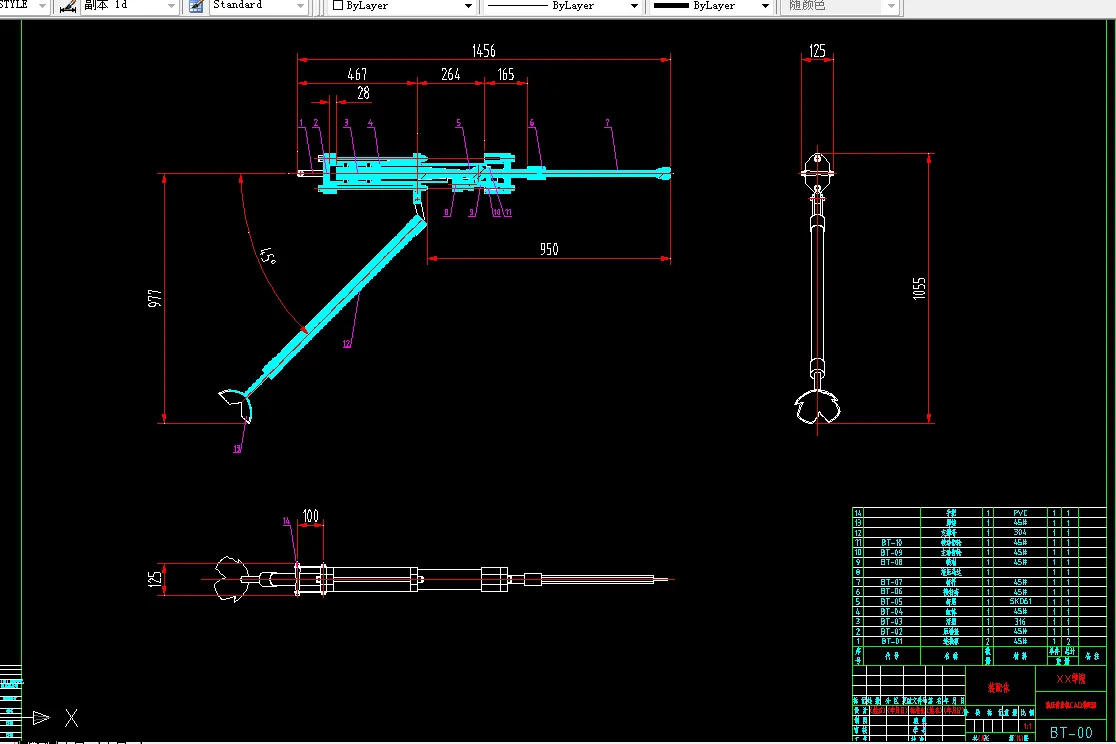
Task: Click the X-axis UCS icon
Action: pyautogui.click(x=71, y=718)
